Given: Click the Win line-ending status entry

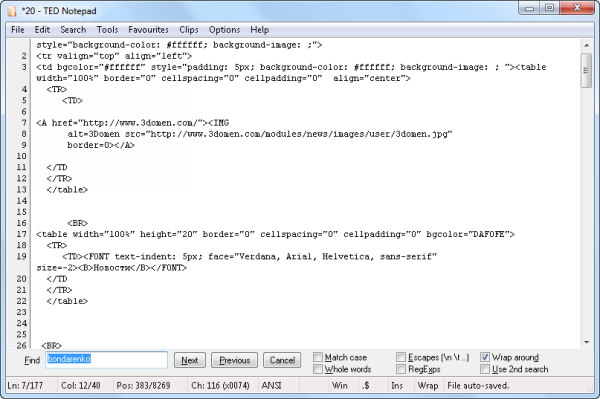Looking at the screenshot, I should click(340, 386).
